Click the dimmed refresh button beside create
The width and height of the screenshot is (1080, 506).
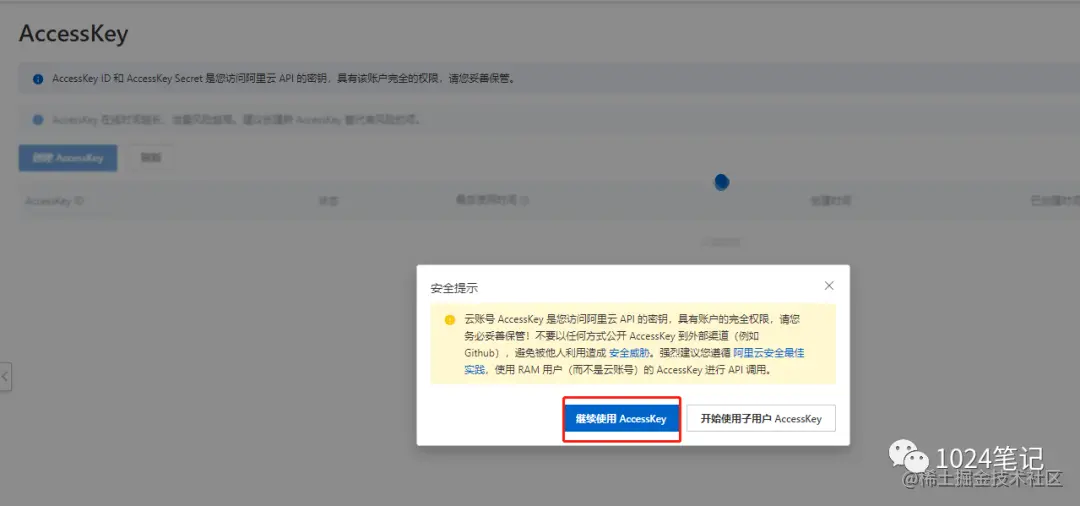pos(151,158)
